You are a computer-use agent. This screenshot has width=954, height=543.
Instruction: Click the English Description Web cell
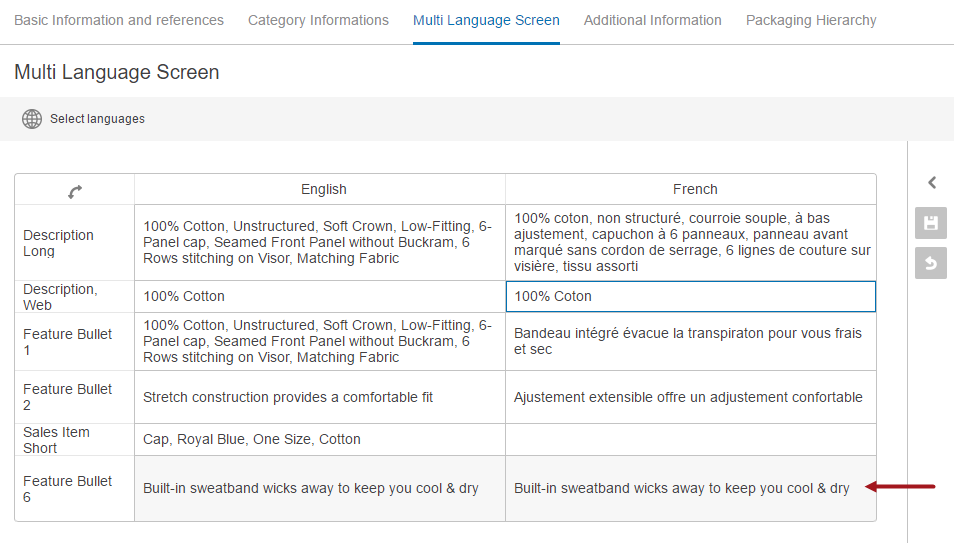(x=320, y=296)
